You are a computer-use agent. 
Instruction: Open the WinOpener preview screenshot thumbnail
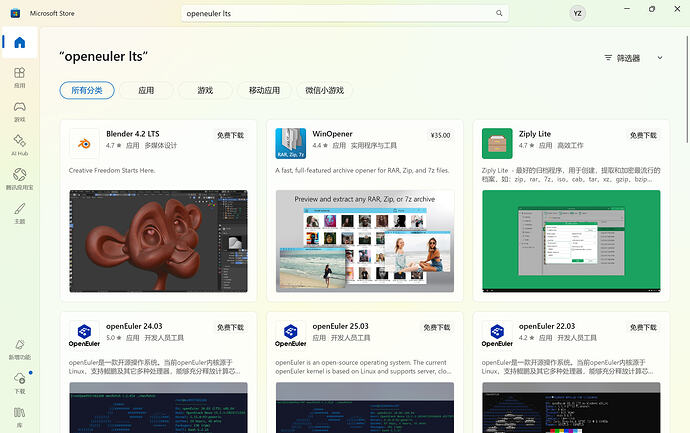tap(365, 241)
